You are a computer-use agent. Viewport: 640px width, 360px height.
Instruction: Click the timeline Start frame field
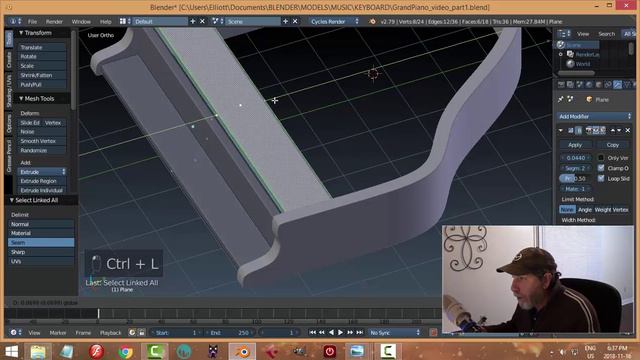pos(176,333)
